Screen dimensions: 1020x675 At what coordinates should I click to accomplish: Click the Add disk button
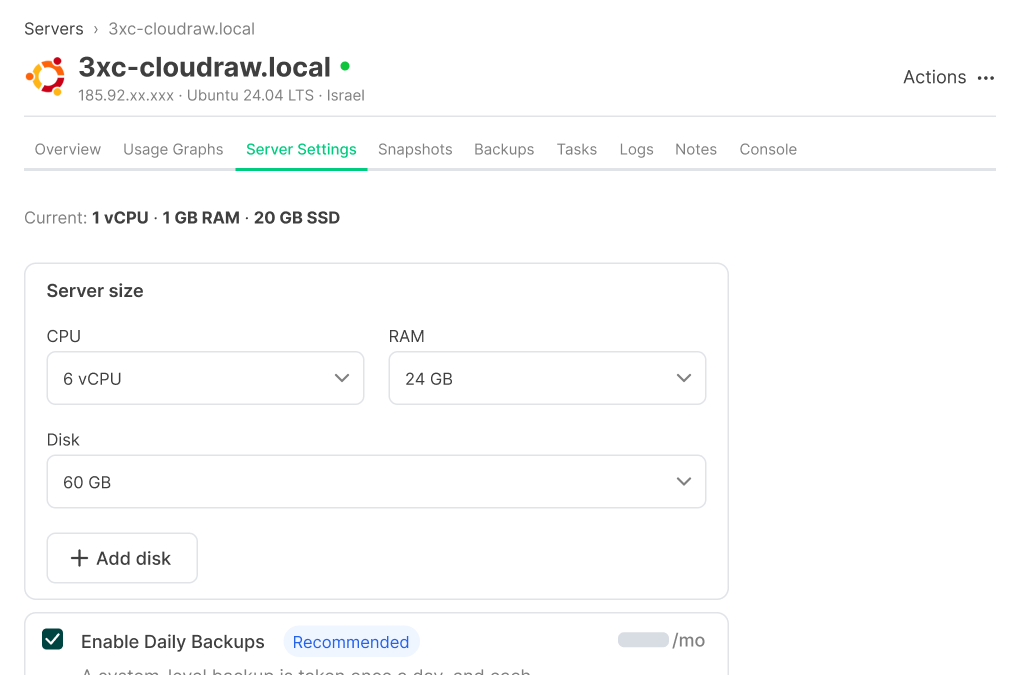122,558
